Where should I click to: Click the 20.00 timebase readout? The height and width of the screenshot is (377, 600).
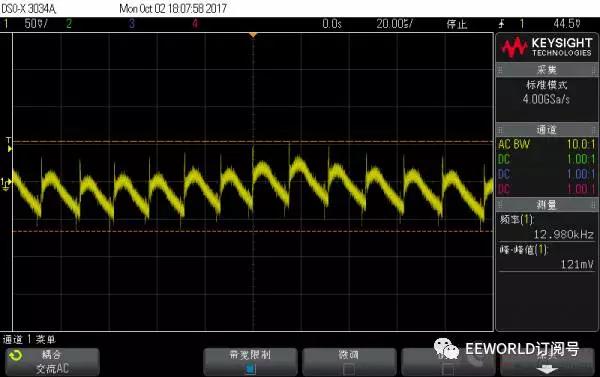[x=395, y=24]
